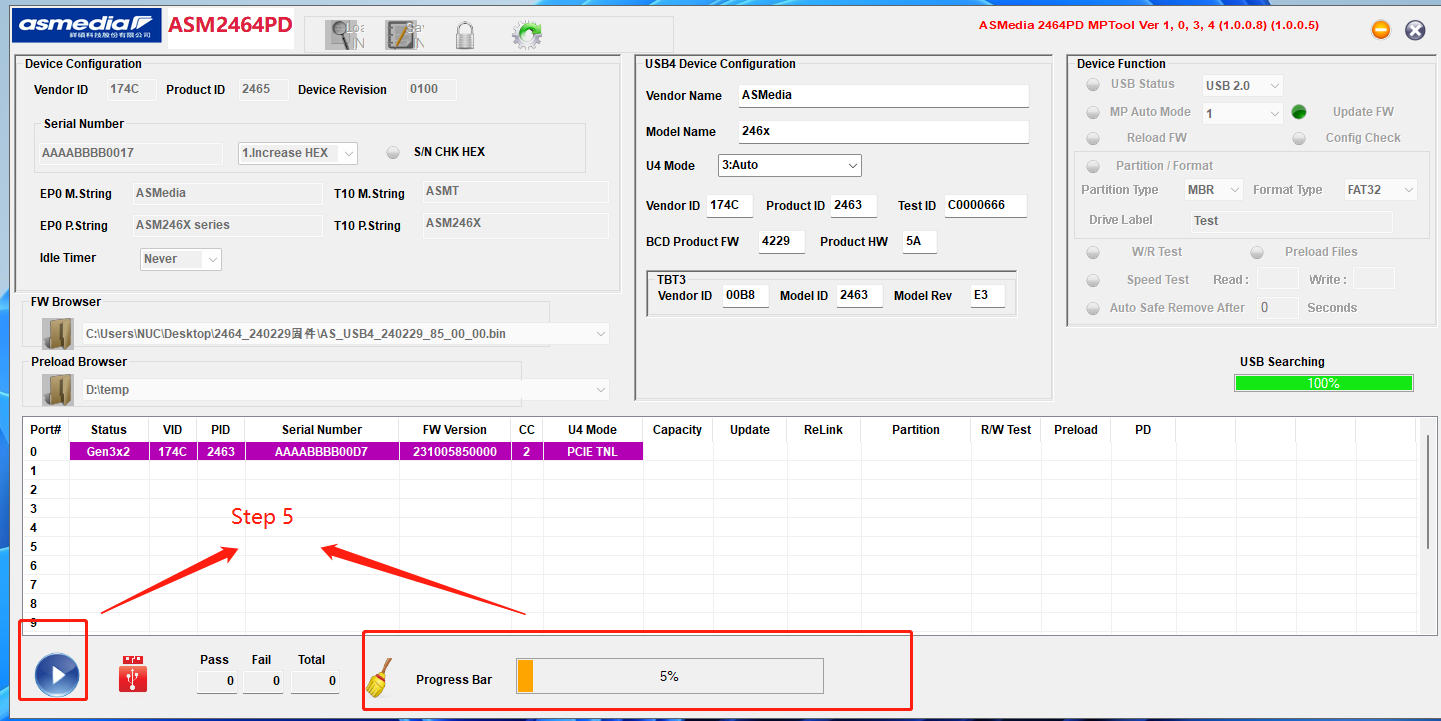The height and width of the screenshot is (721, 1441).
Task: Enable the Preload Files option
Action: point(1258,253)
